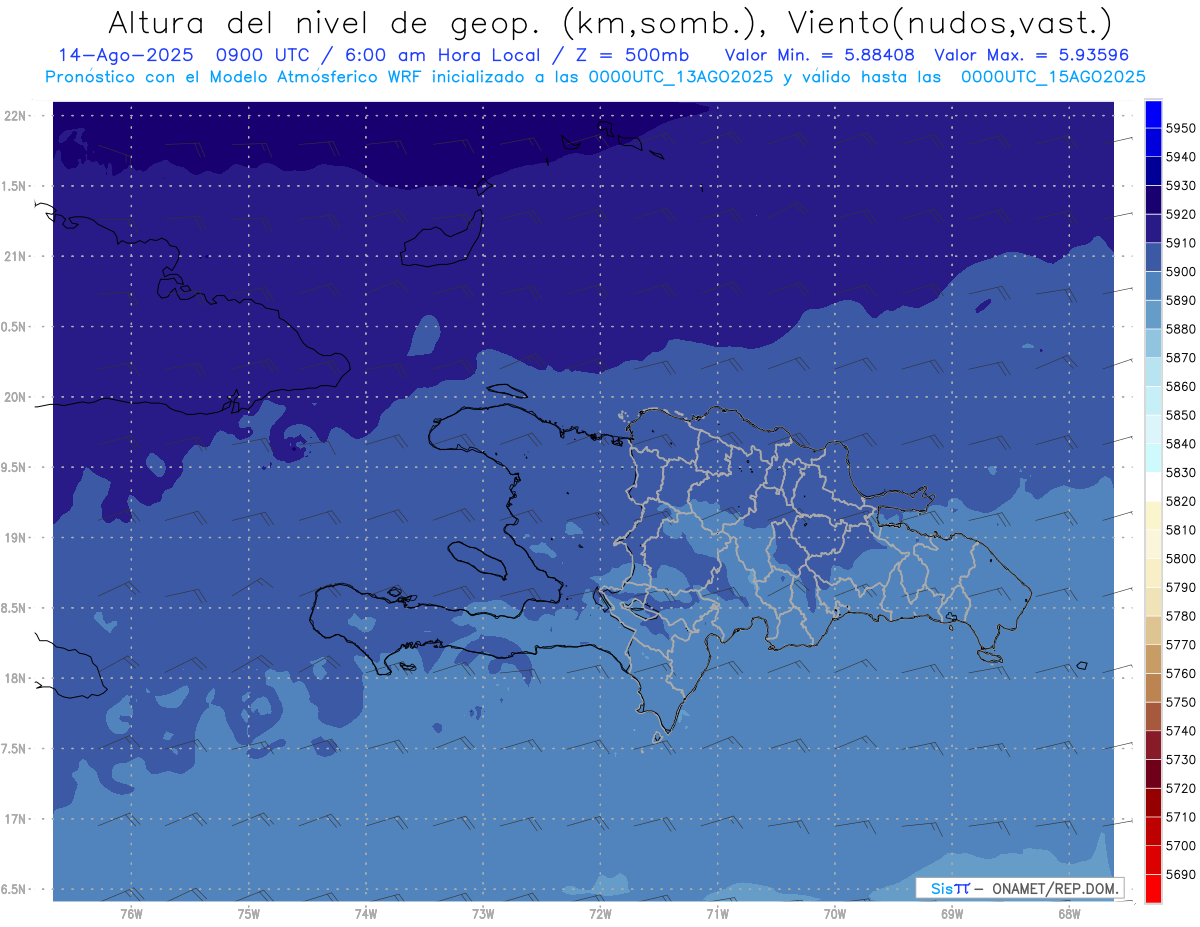Click the longitude axis label "69W"
The width and height of the screenshot is (1200, 927).
pos(952,914)
